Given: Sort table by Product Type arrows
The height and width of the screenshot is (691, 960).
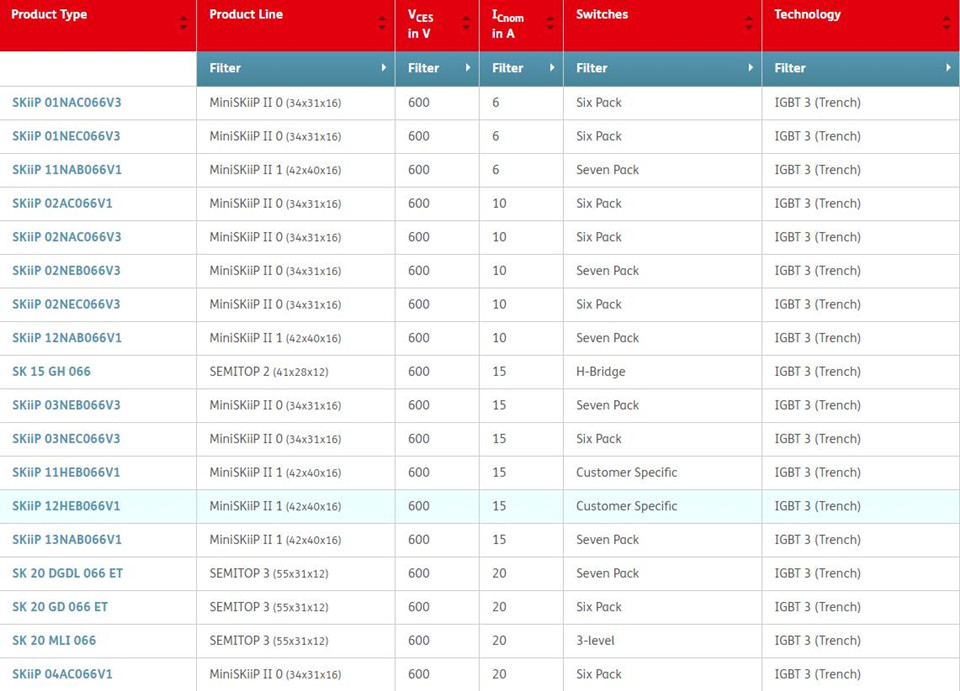Looking at the screenshot, I should (183, 24).
